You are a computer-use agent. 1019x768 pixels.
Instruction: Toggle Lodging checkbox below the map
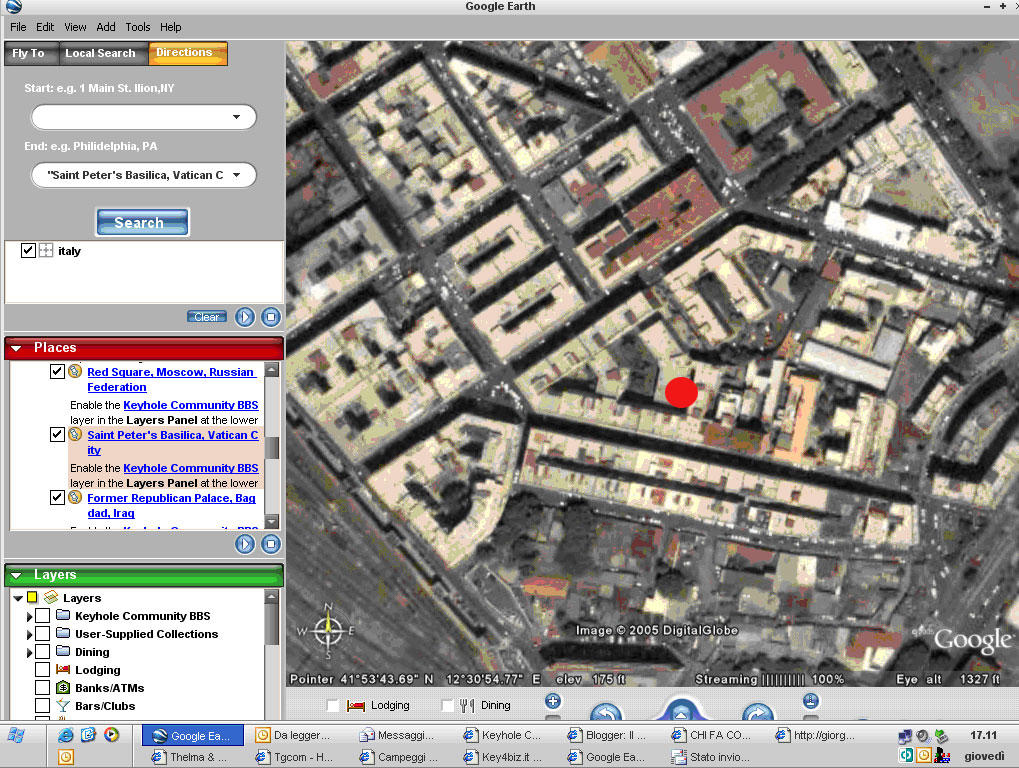(x=333, y=706)
